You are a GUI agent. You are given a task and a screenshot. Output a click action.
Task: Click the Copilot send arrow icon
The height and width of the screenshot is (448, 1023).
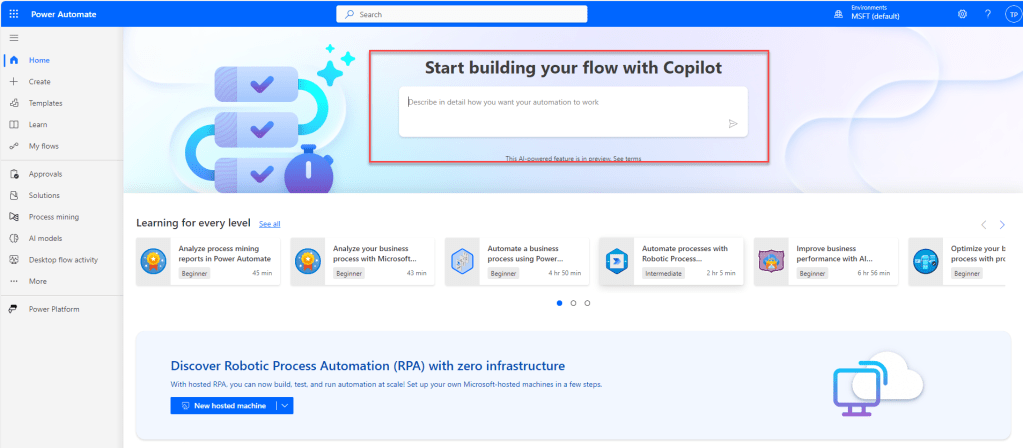732,124
